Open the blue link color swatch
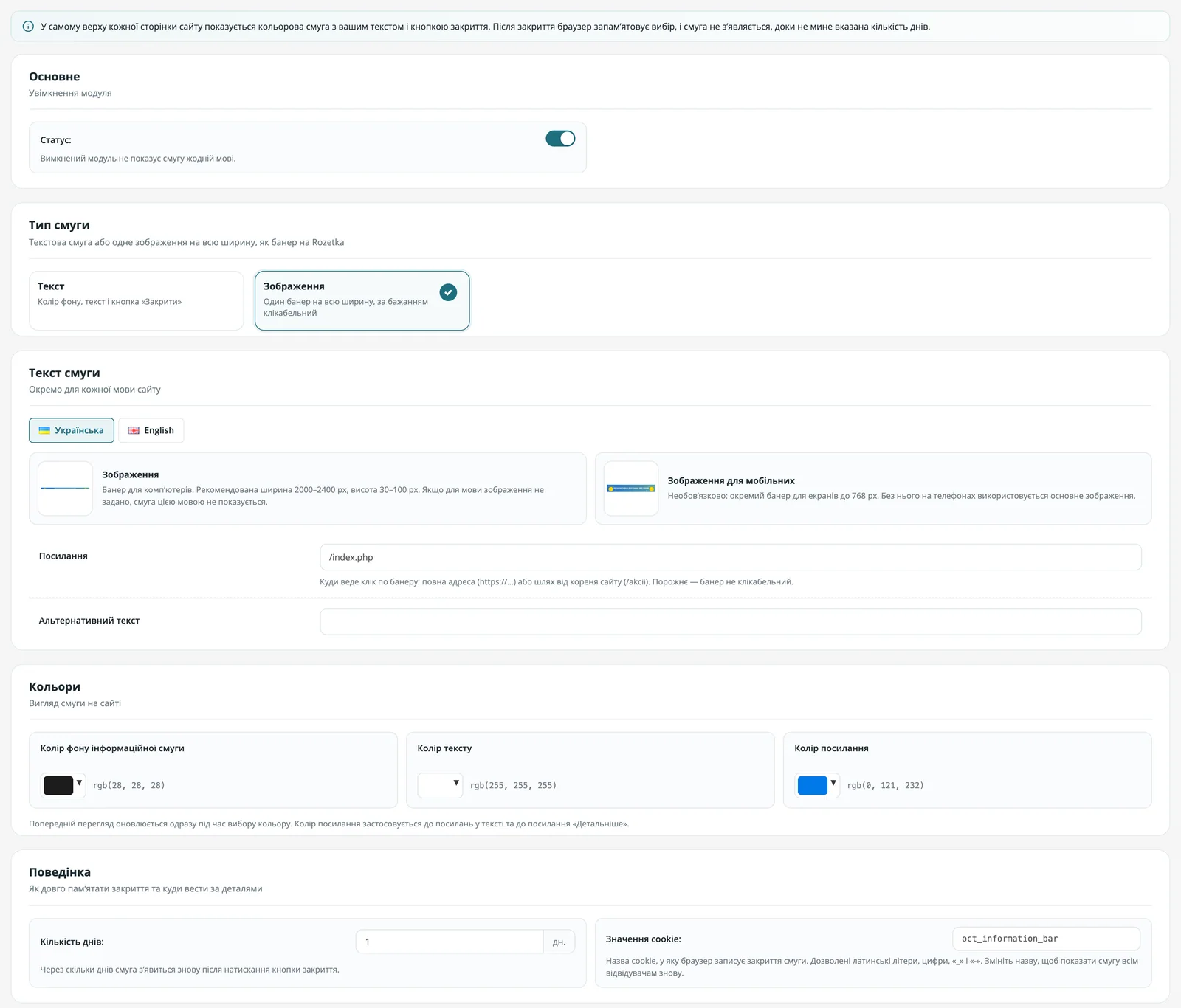Viewport: 1181px width, 1008px height. click(x=813, y=785)
